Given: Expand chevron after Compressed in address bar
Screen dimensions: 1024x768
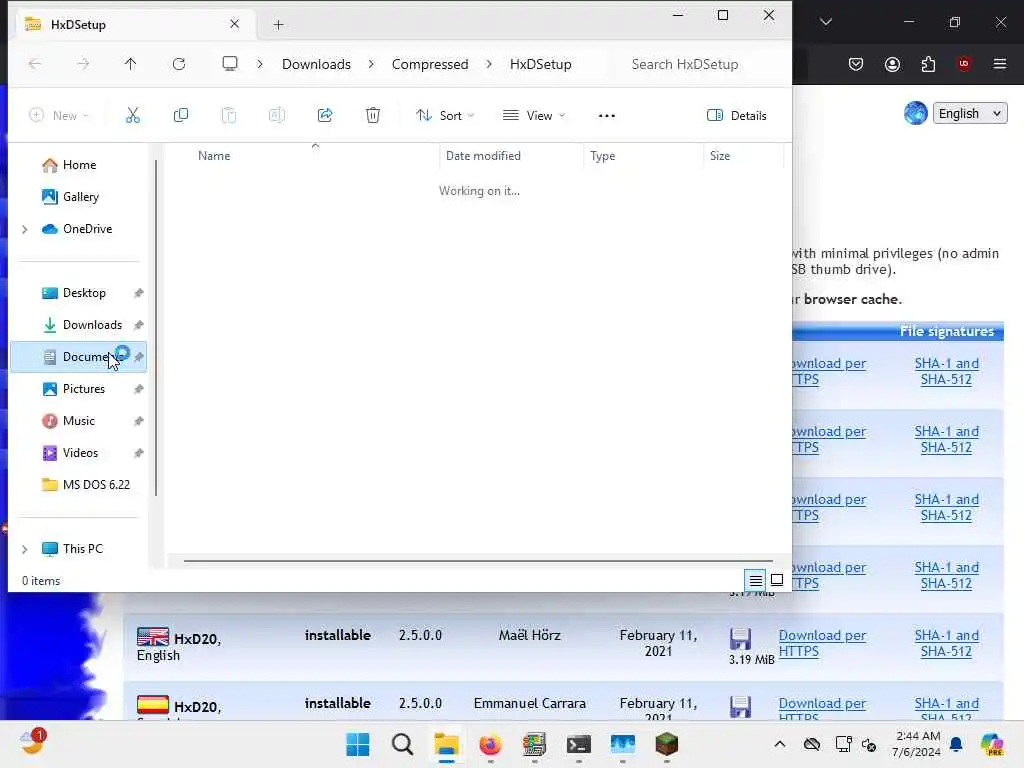Looking at the screenshot, I should coord(488,64).
